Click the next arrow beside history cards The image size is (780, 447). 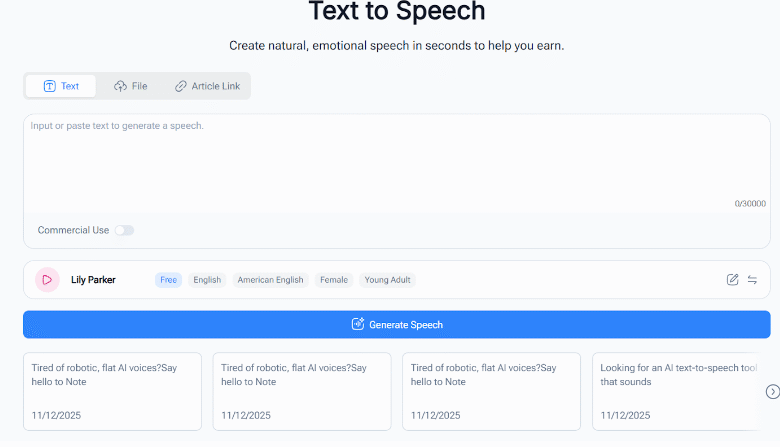click(772, 391)
